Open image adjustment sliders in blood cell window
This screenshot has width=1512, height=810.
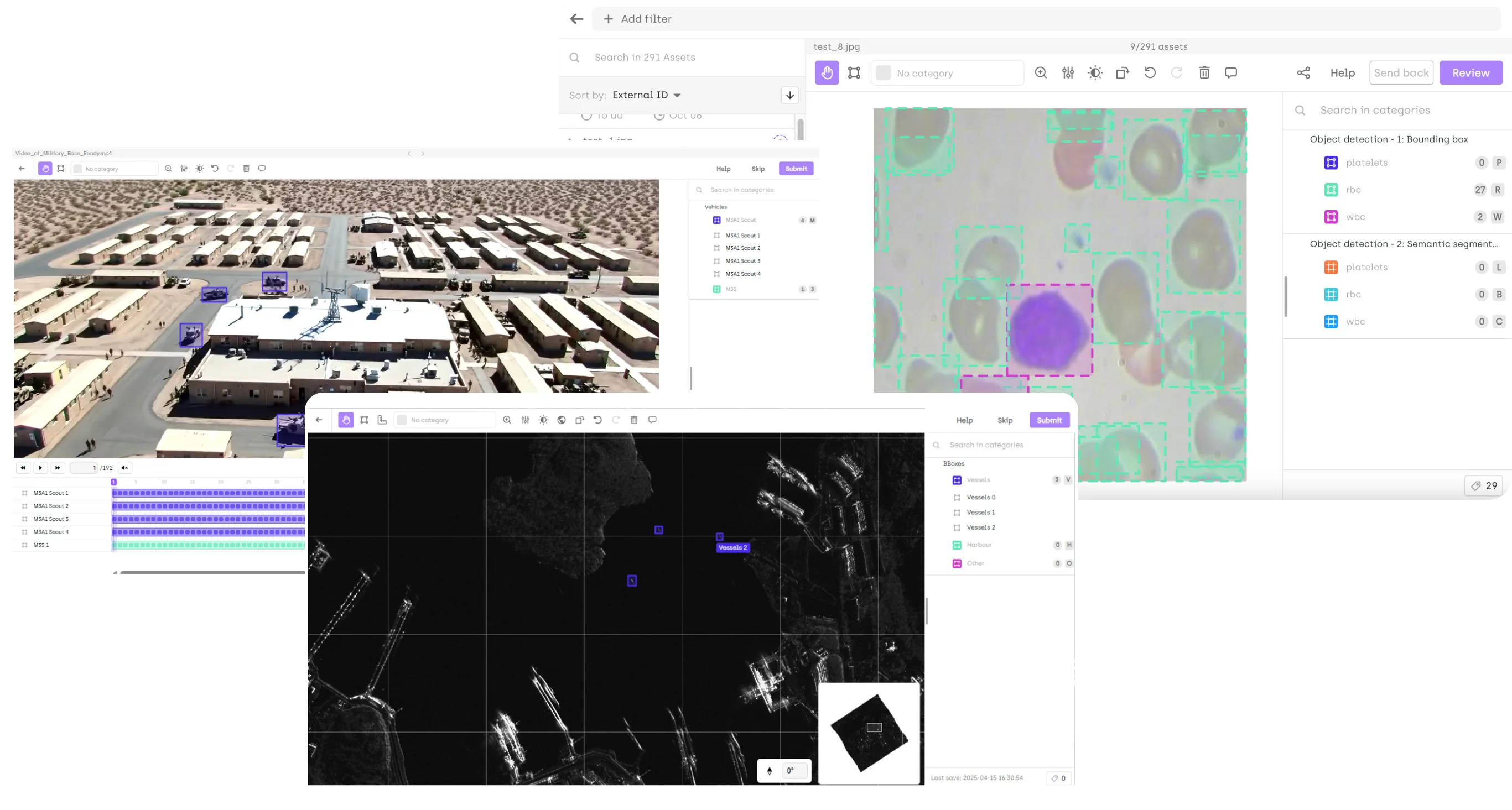pyautogui.click(x=1068, y=73)
